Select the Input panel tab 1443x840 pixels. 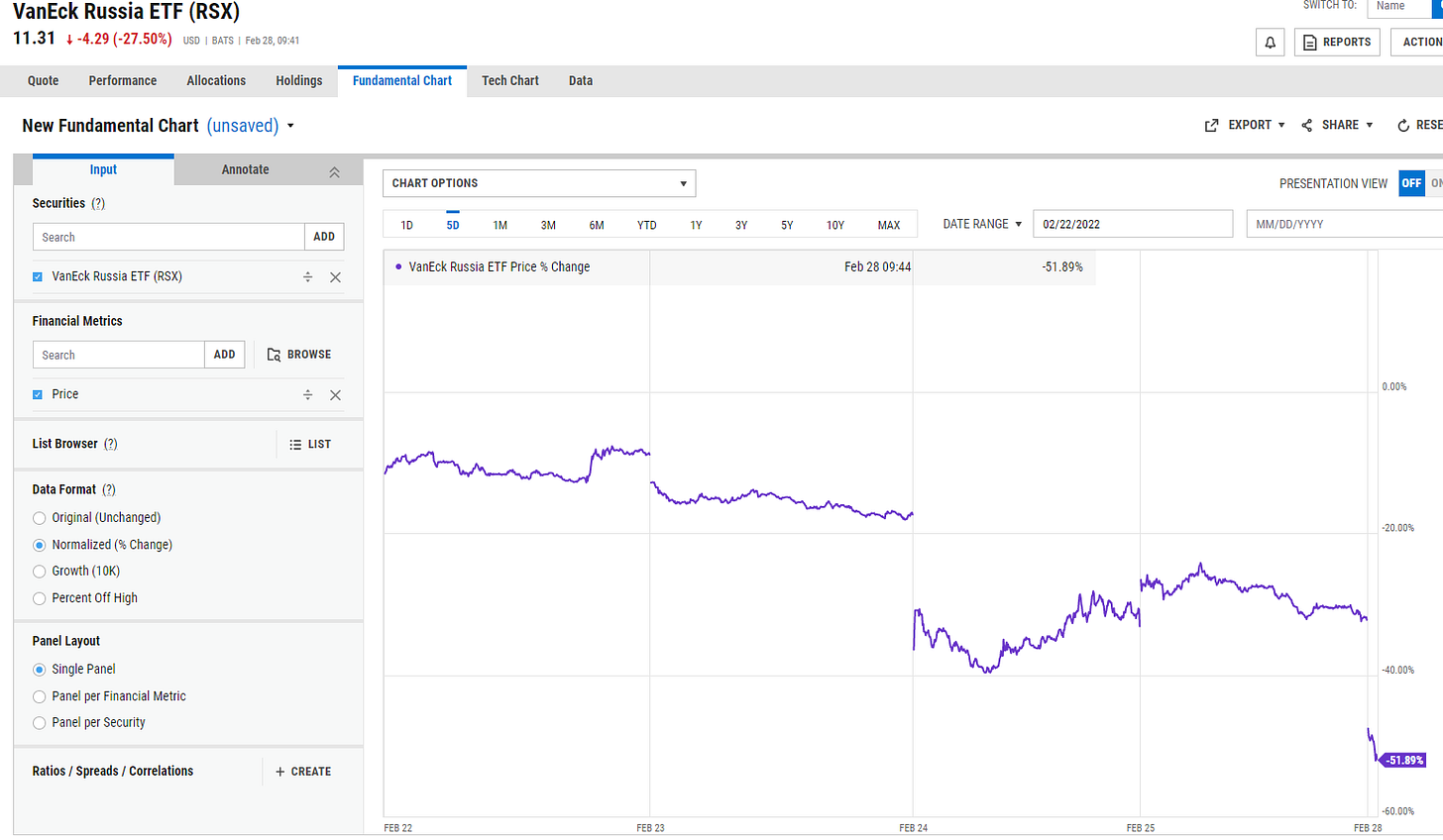103,169
